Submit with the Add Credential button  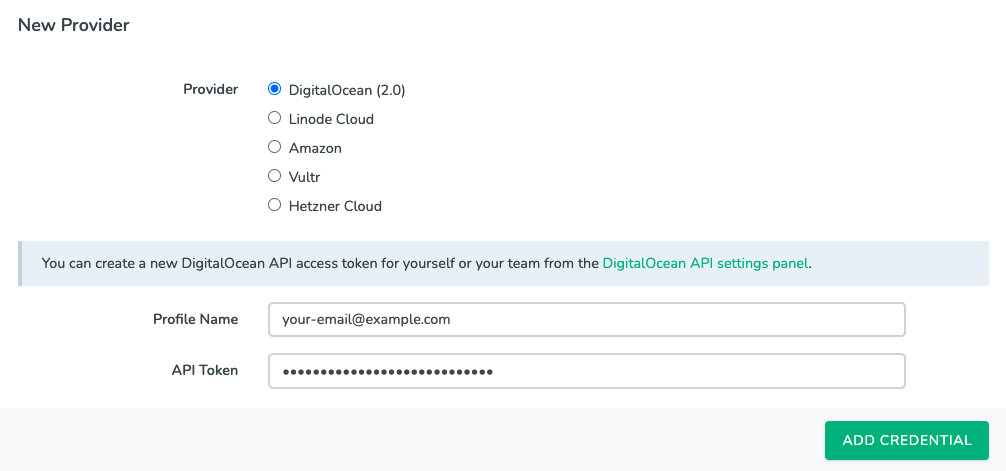[x=907, y=440]
